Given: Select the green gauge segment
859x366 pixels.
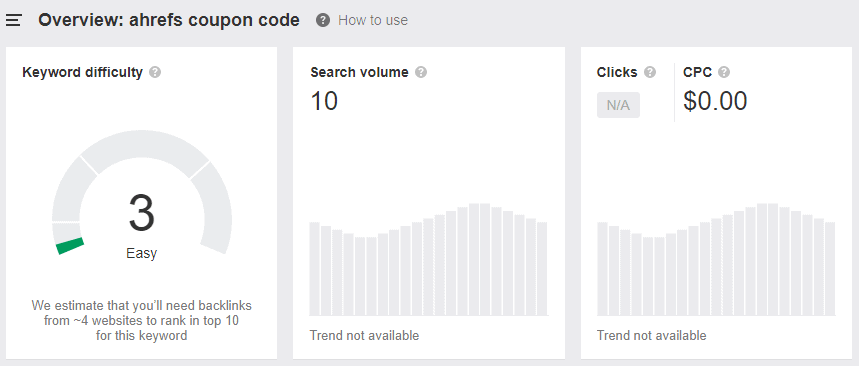Looking at the screenshot, I should tap(70, 246).
